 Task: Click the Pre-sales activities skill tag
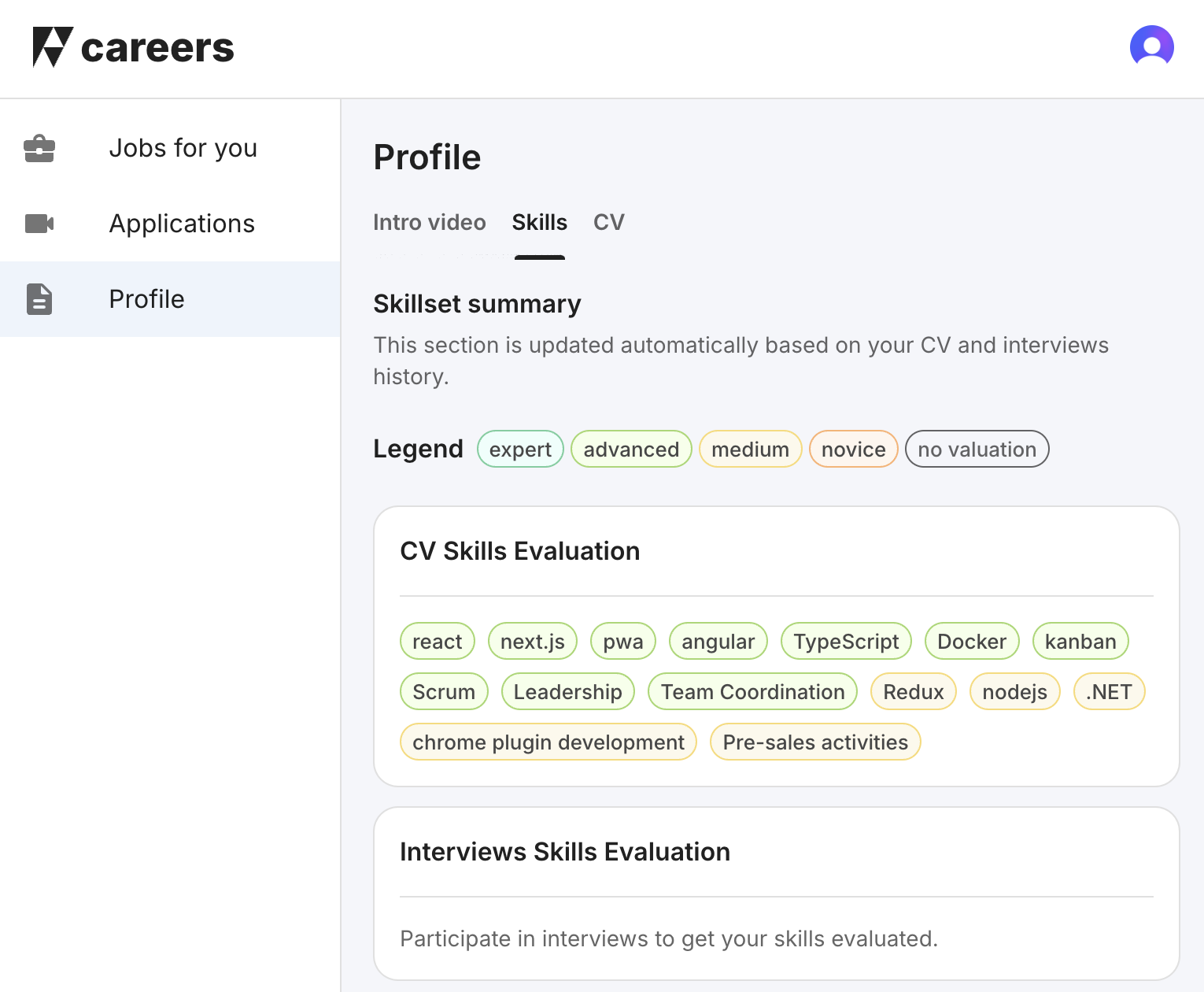pos(815,742)
